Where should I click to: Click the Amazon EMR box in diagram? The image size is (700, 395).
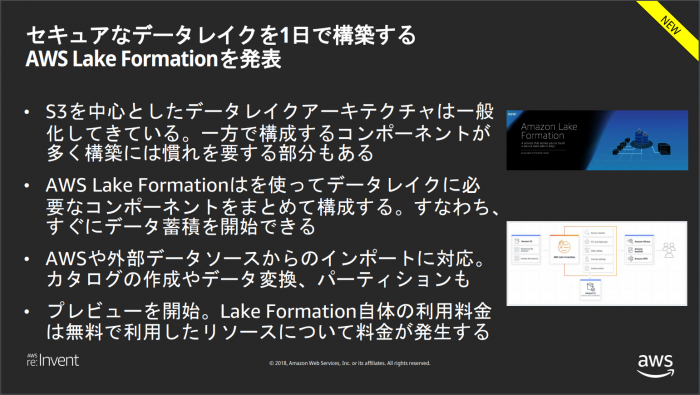click(x=640, y=258)
